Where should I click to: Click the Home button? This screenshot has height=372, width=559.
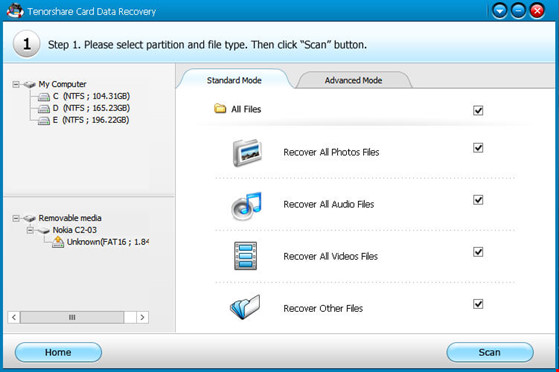click(x=58, y=352)
